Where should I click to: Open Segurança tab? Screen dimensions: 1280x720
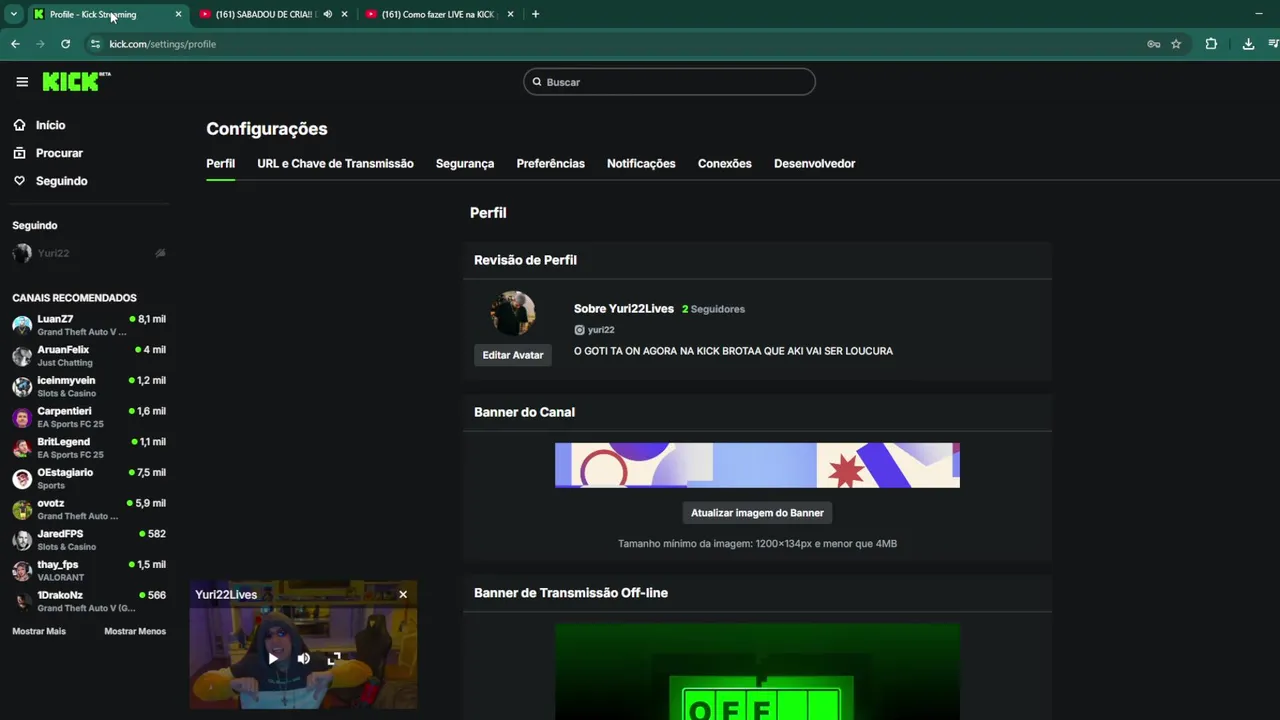coord(465,163)
